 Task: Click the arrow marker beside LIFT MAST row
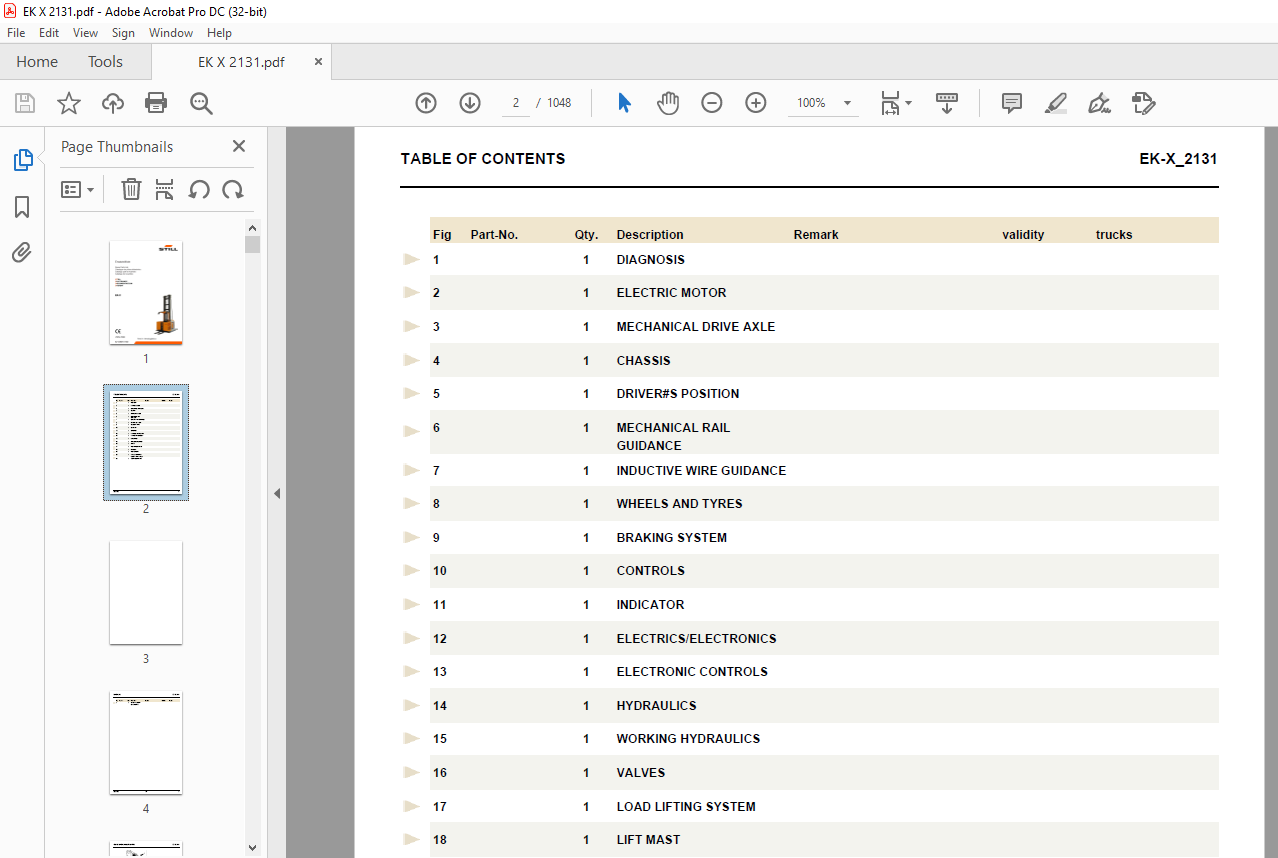(x=411, y=839)
